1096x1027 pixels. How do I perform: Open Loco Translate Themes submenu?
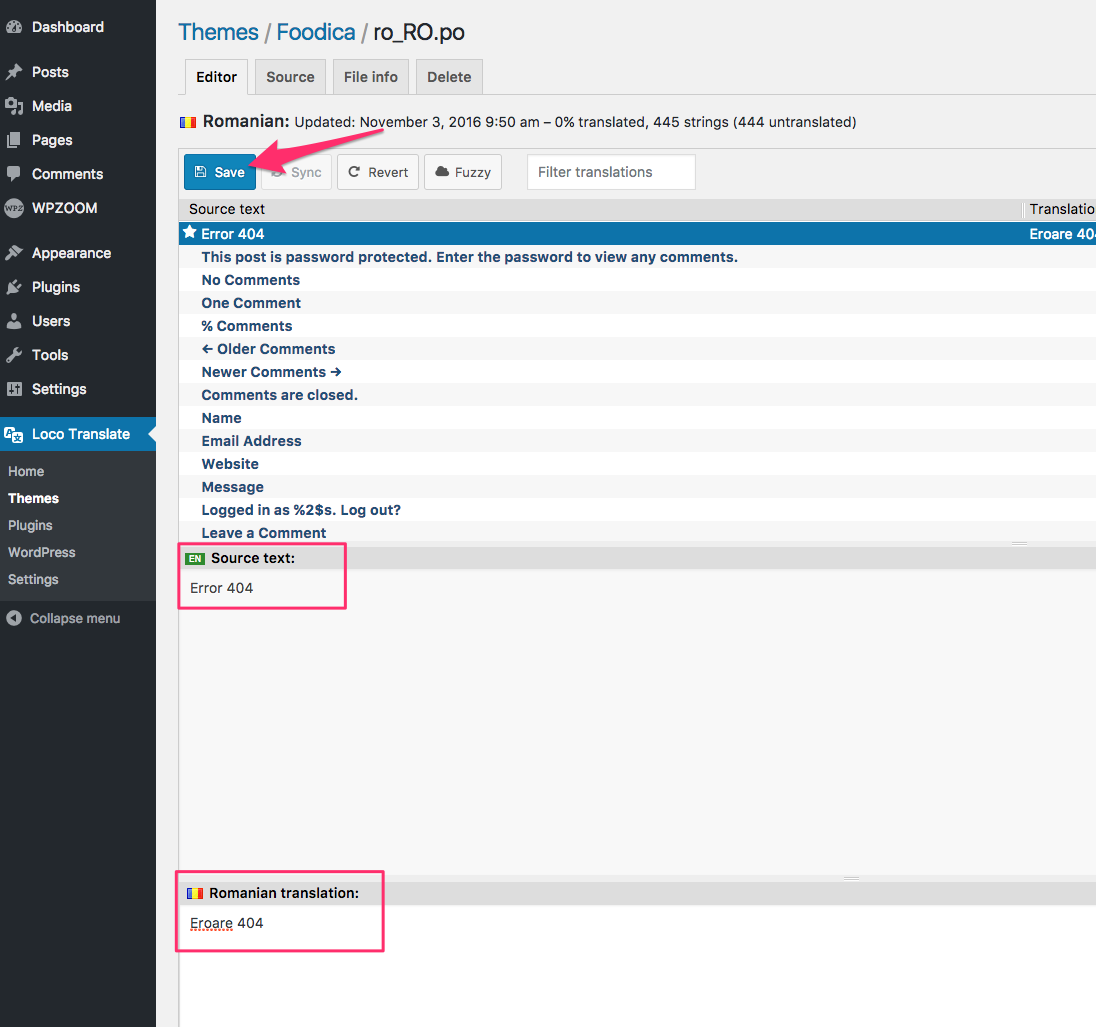(34, 498)
